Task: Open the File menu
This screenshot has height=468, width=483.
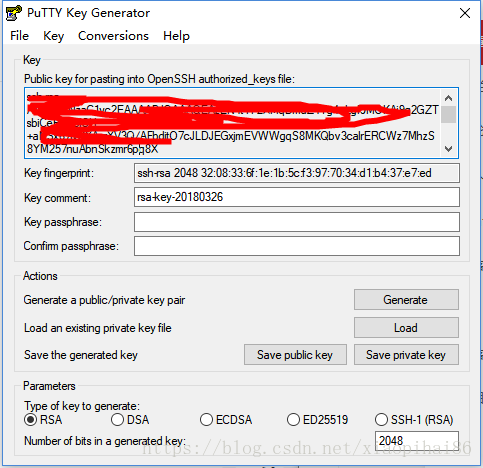Action: coord(19,36)
